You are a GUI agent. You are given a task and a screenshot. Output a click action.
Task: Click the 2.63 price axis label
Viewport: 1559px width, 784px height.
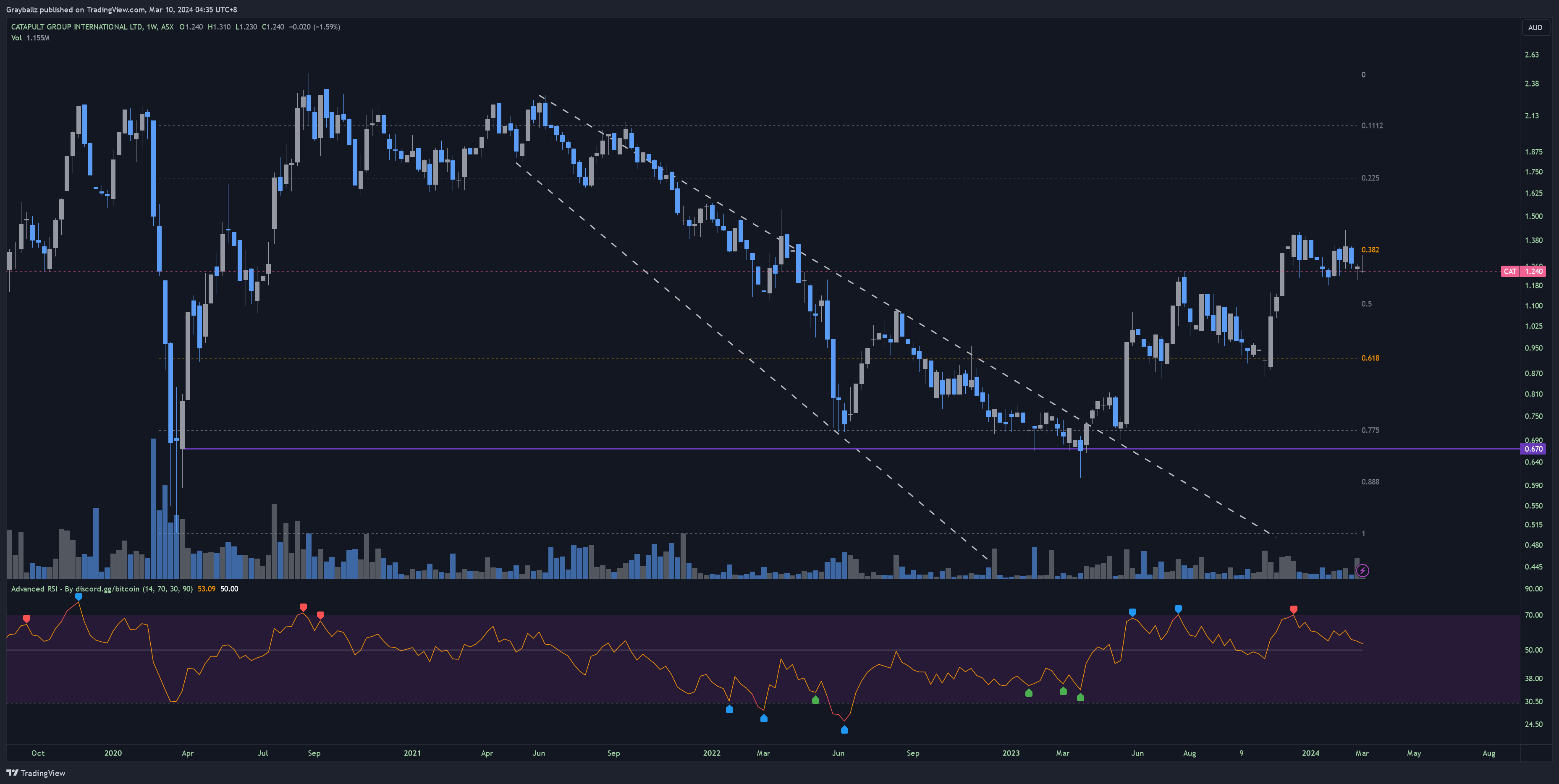tap(1531, 55)
